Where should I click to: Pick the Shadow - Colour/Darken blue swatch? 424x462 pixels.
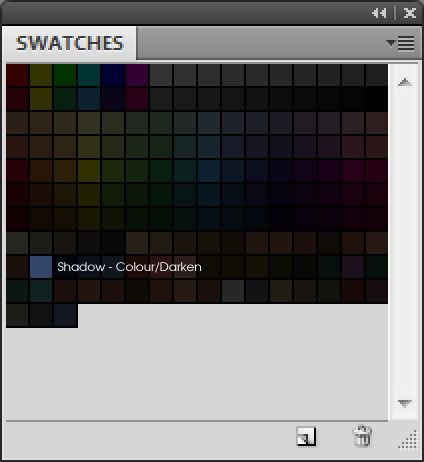pos(41,267)
